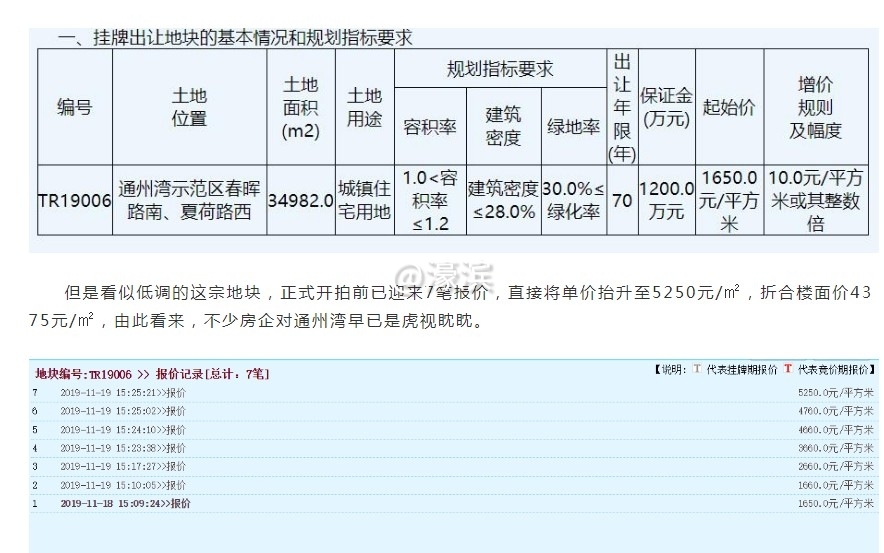
Task: Click the 34982.0 land area cell
Action: (300, 200)
